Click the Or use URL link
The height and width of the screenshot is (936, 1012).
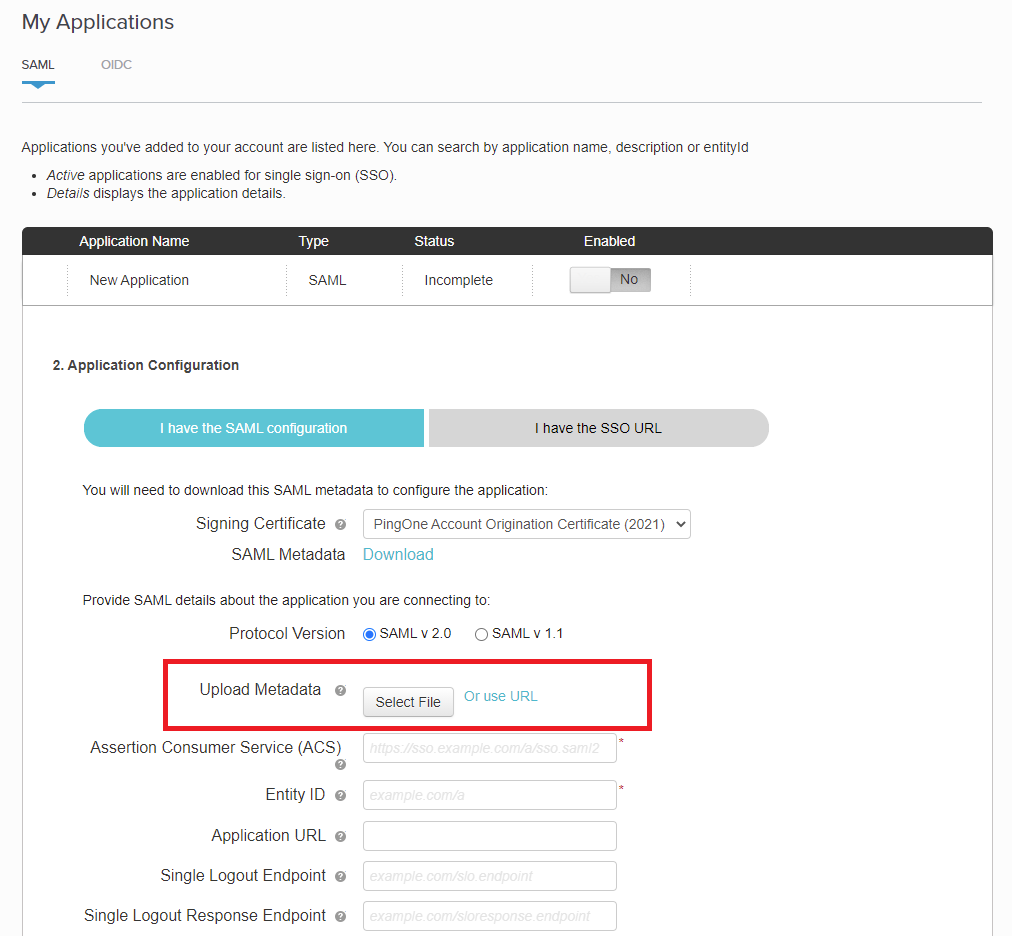[x=500, y=695]
